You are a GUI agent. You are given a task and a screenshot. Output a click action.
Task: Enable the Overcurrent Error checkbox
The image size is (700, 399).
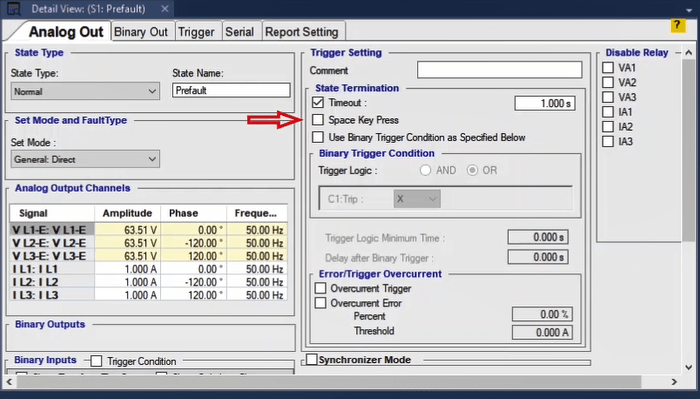coord(320,303)
